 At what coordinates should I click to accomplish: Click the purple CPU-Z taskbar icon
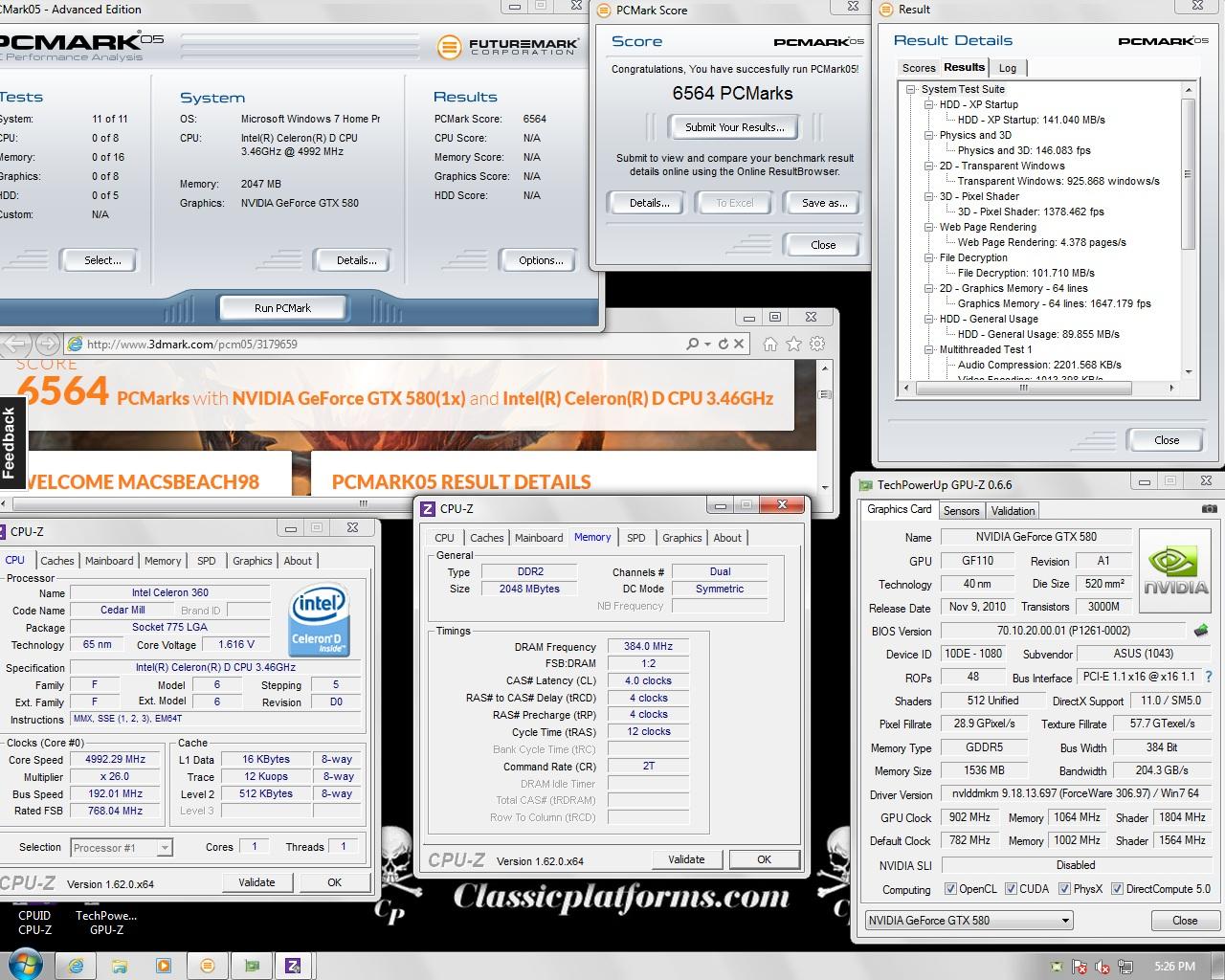[294, 966]
